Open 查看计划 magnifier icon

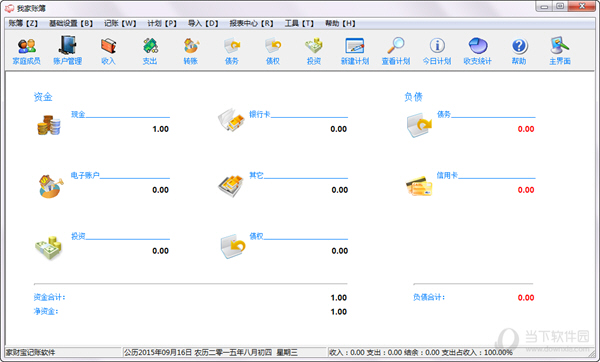click(x=396, y=51)
